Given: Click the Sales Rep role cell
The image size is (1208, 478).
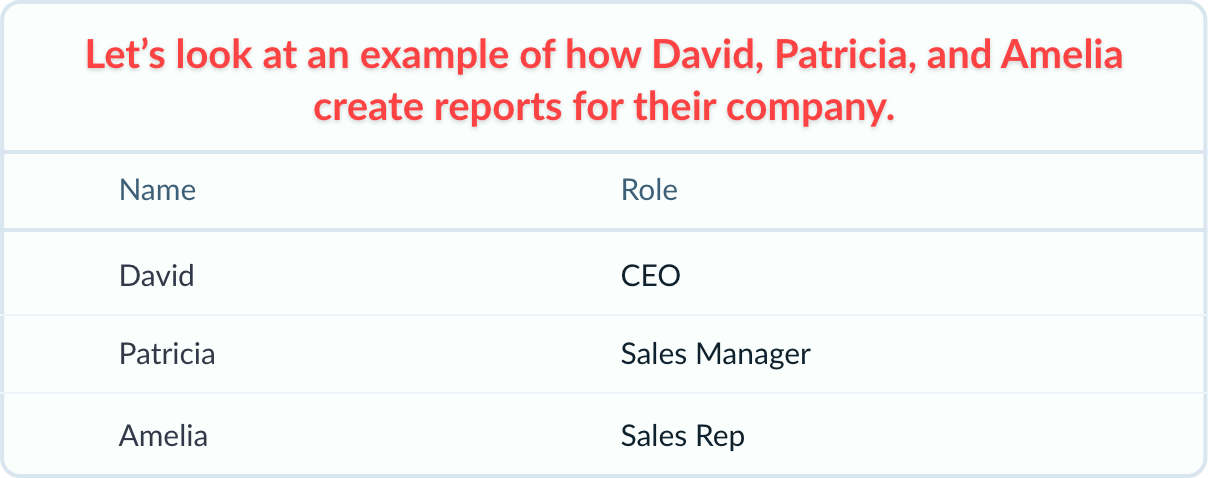Looking at the screenshot, I should click(682, 436).
